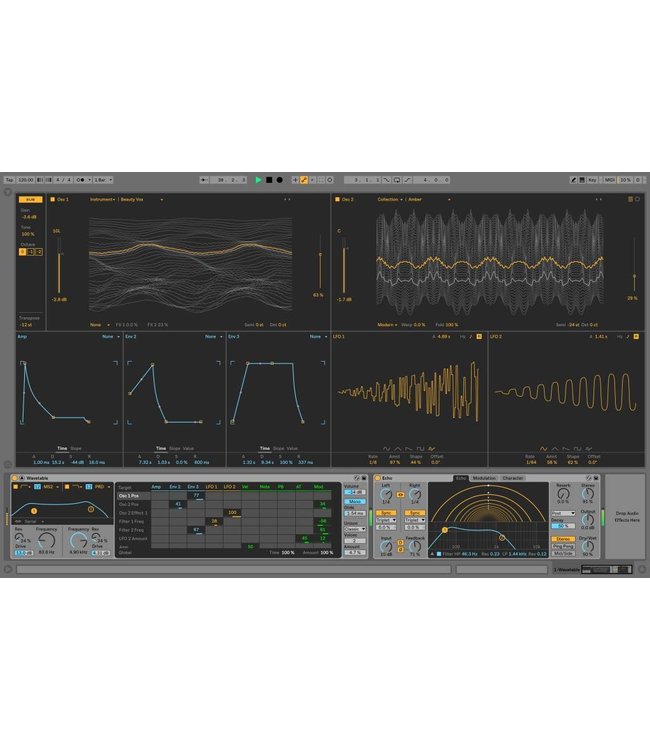Click the MIDI arrangement overdub plus icon
The height and width of the screenshot is (750, 650).
point(295,180)
